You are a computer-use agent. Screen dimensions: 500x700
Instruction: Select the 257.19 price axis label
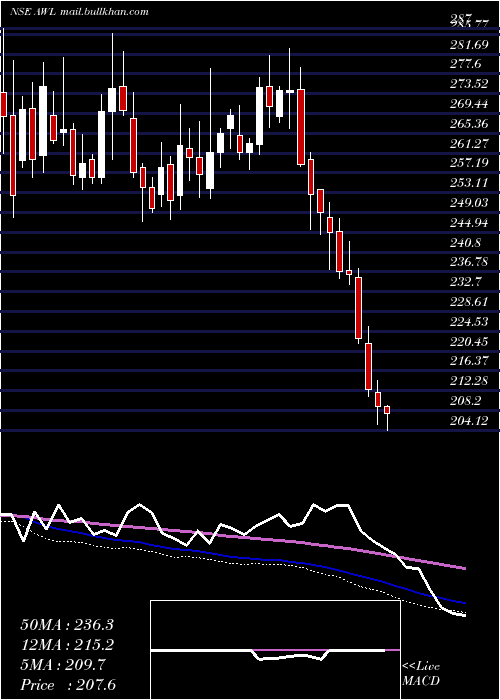468,163
